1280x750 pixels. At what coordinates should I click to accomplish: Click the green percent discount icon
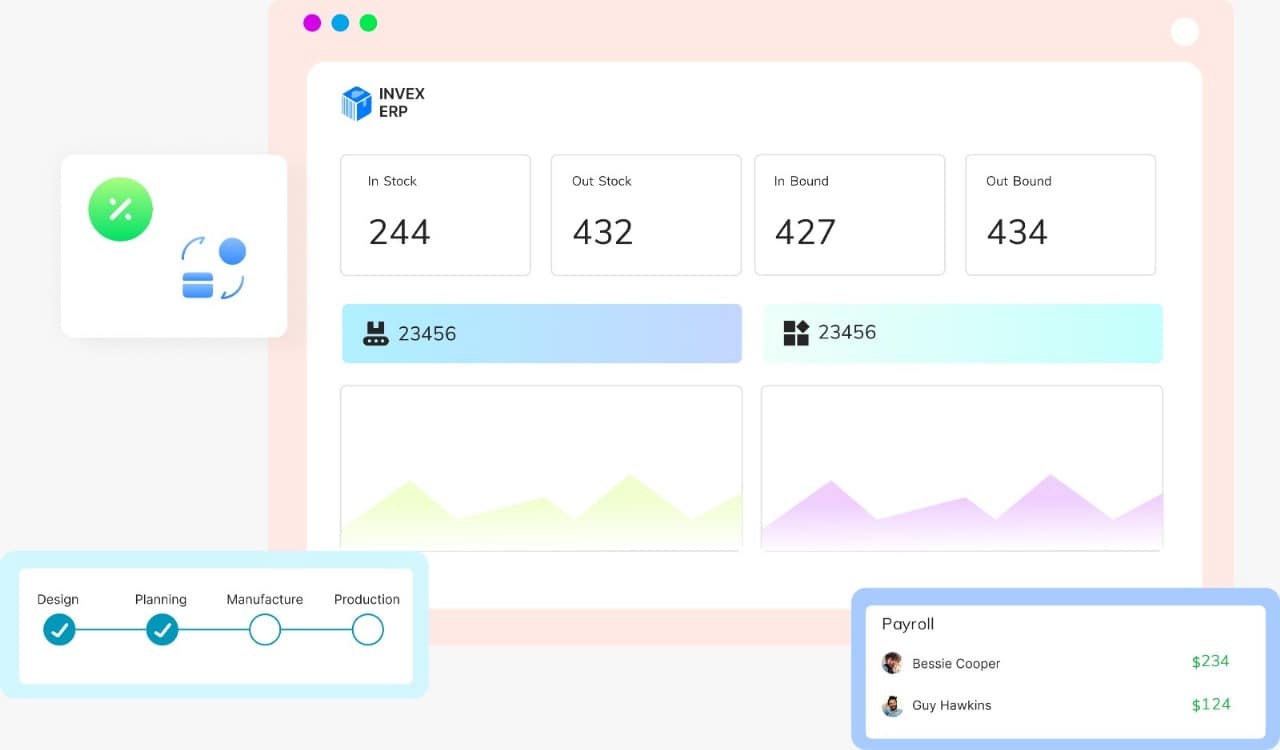(120, 209)
